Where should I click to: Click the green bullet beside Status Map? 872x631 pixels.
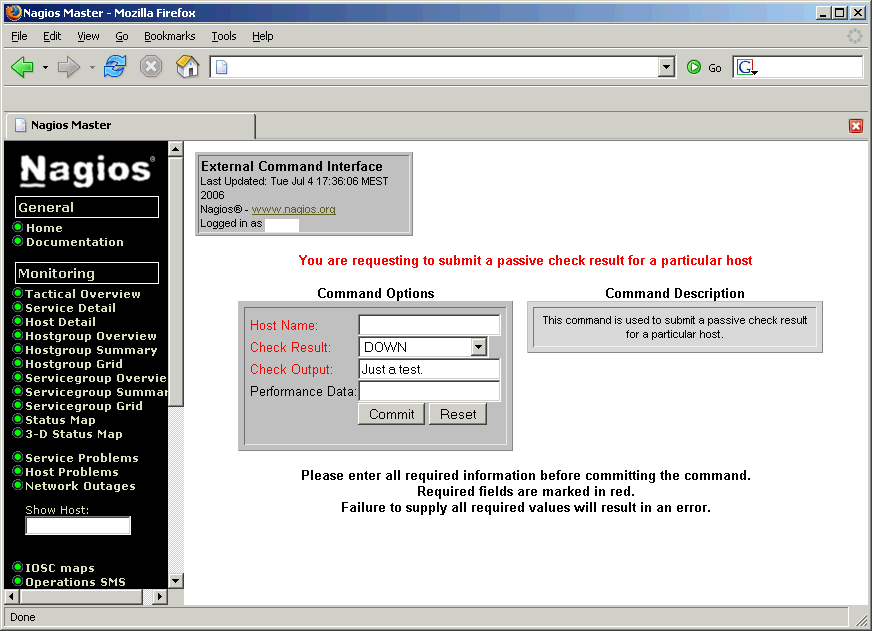pyautogui.click(x=18, y=419)
